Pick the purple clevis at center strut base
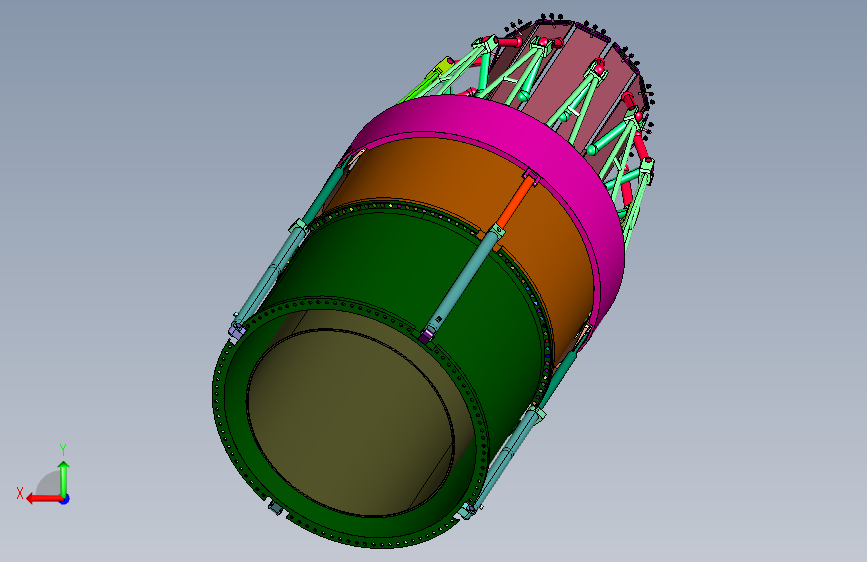Image resolution: width=867 pixels, height=562 pixels. (x=426, y=335)
